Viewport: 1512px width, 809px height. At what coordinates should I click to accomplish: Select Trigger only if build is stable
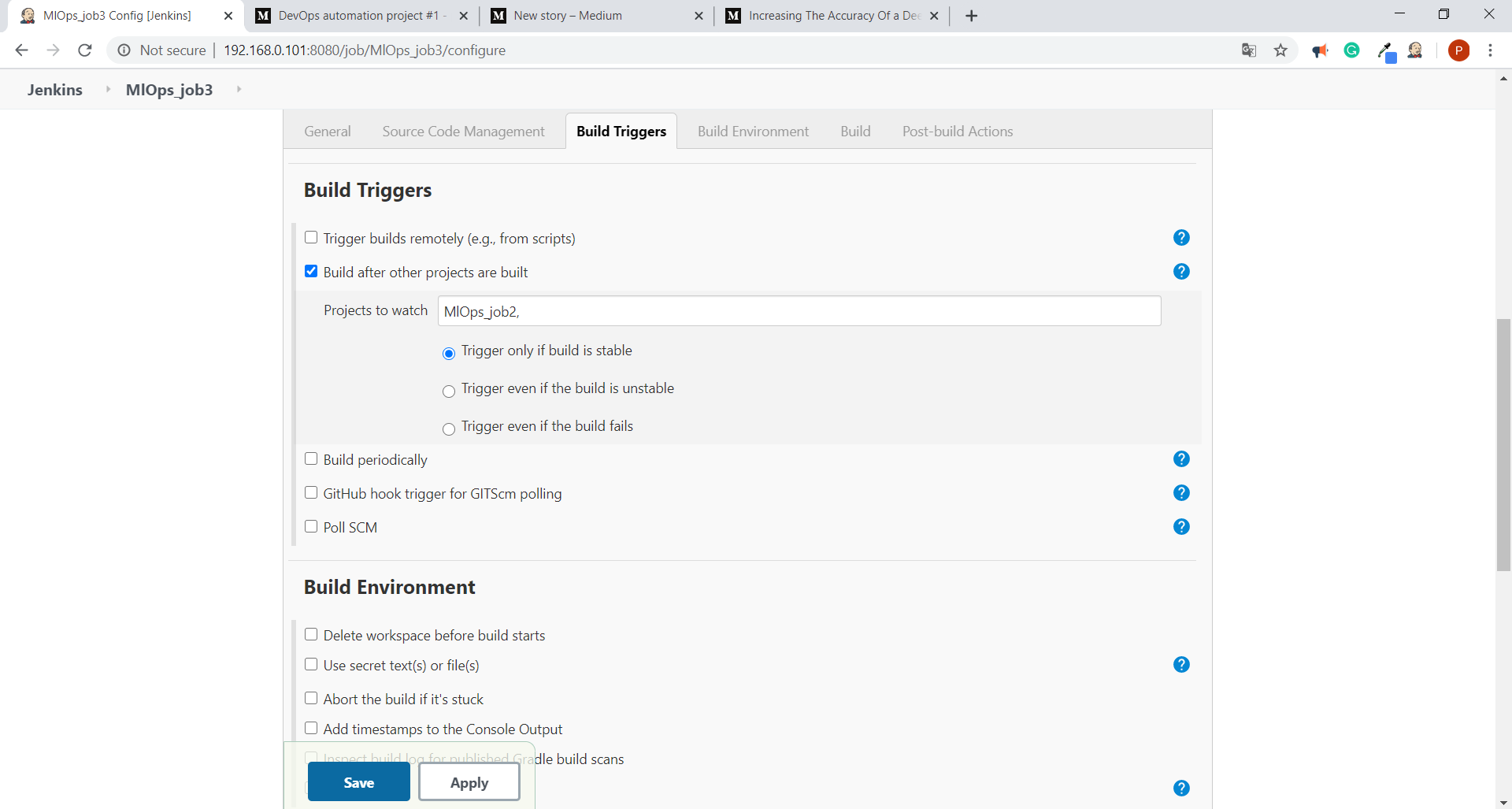tap(449, 354)
